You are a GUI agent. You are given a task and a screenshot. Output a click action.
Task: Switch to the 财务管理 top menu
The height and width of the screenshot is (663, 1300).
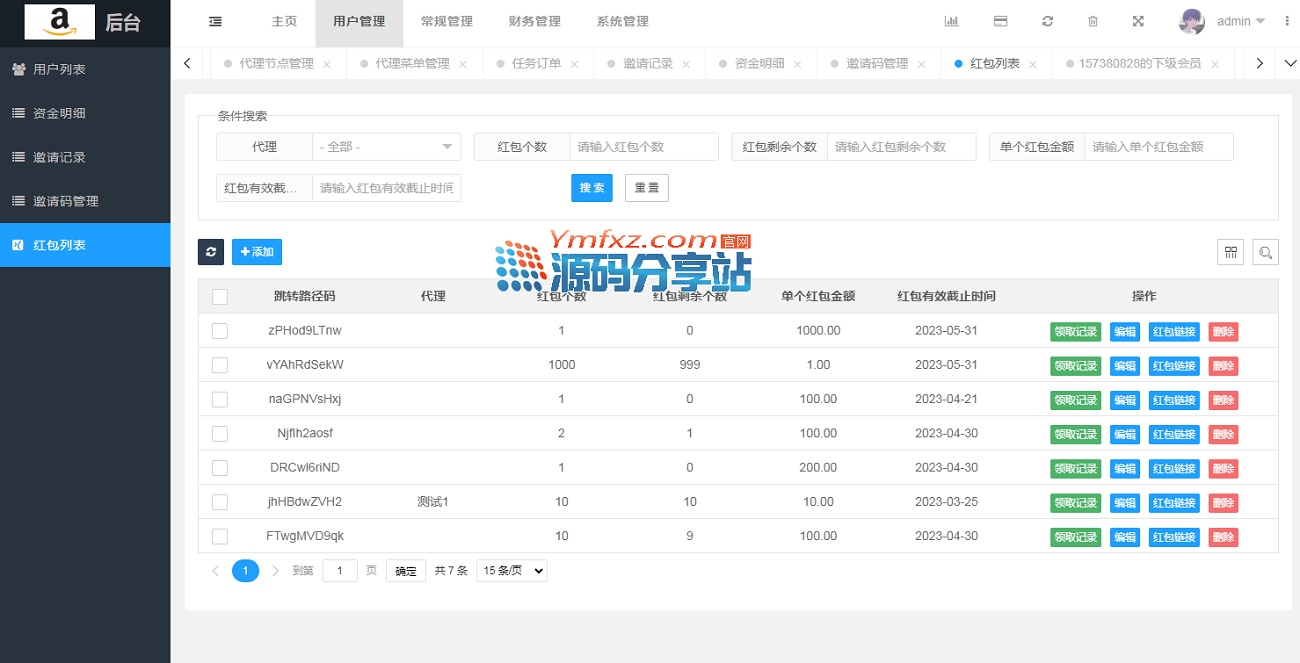click(x=534, y=21)
